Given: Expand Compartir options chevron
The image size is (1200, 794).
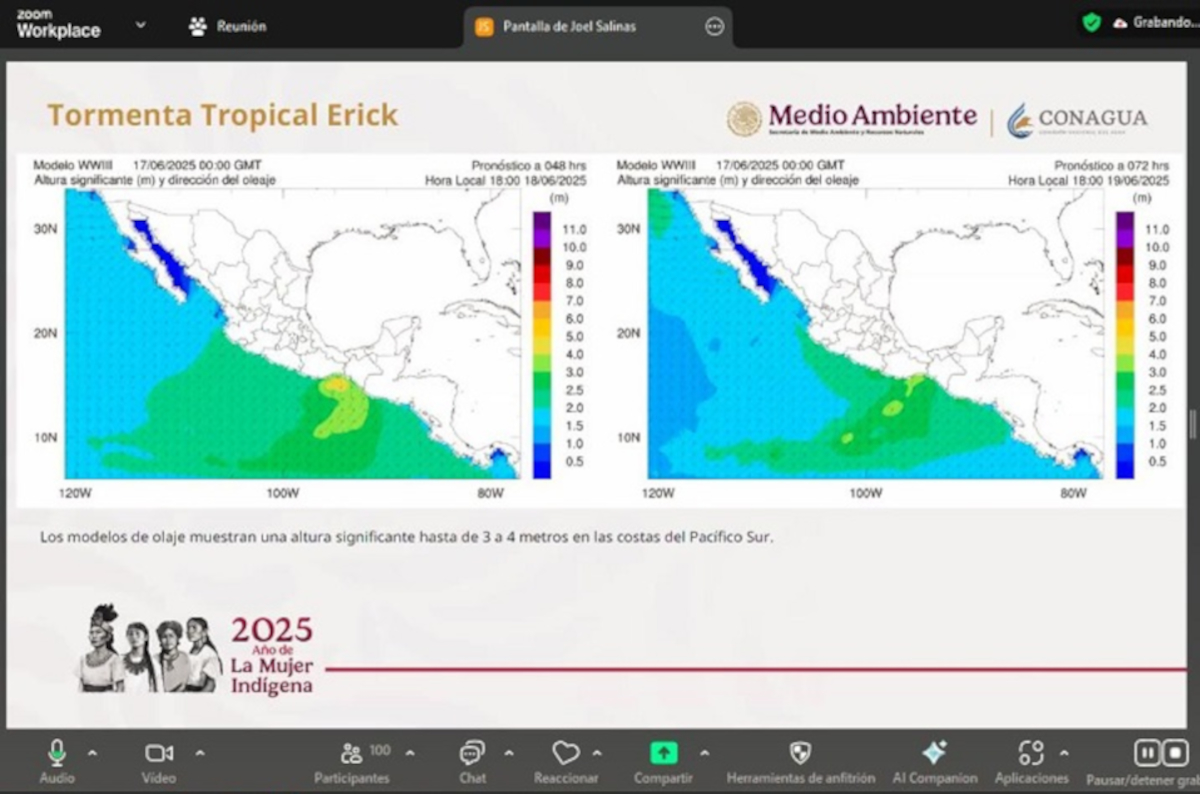Looking at the screenshot, I should tap(704, 753).
